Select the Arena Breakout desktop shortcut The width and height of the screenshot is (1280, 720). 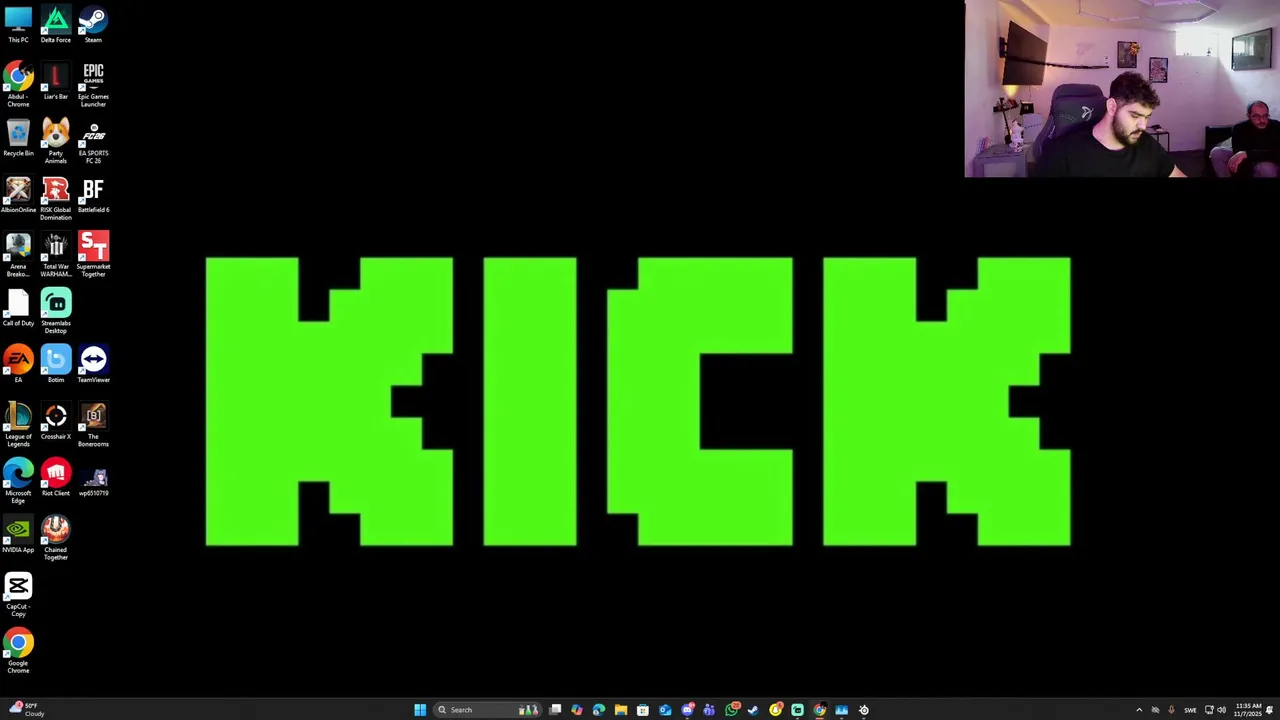click(x=18, y=255)
